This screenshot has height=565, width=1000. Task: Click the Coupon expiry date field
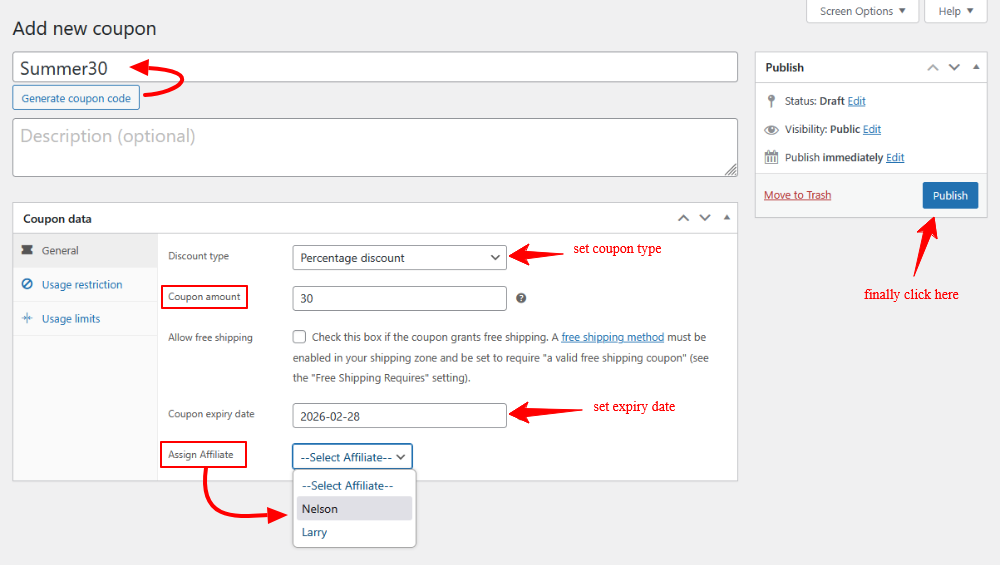pos(399,415)
